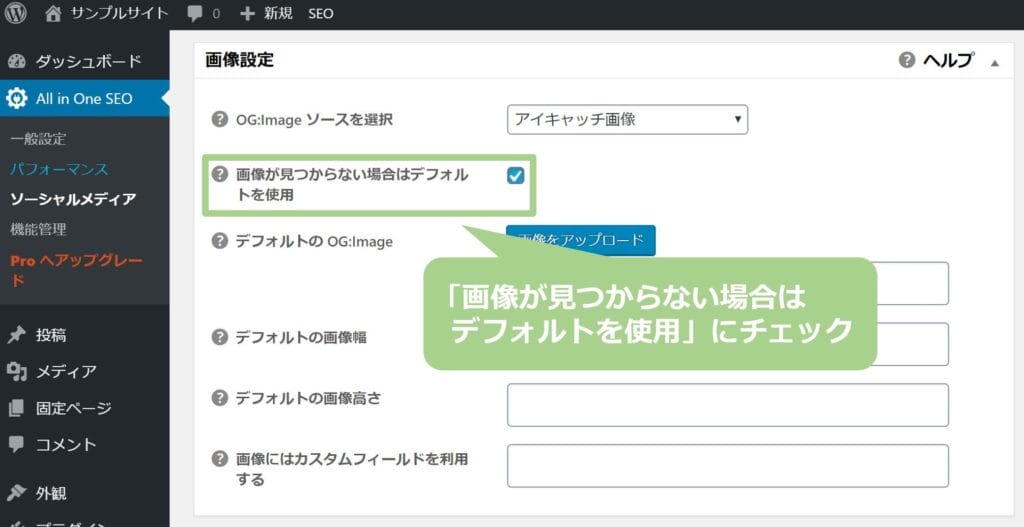Image resolution: width=1024 pixels, height=527 pixels.
Task: Click the デフォルトの画像高さ label
Action: [x=308, y=398]
